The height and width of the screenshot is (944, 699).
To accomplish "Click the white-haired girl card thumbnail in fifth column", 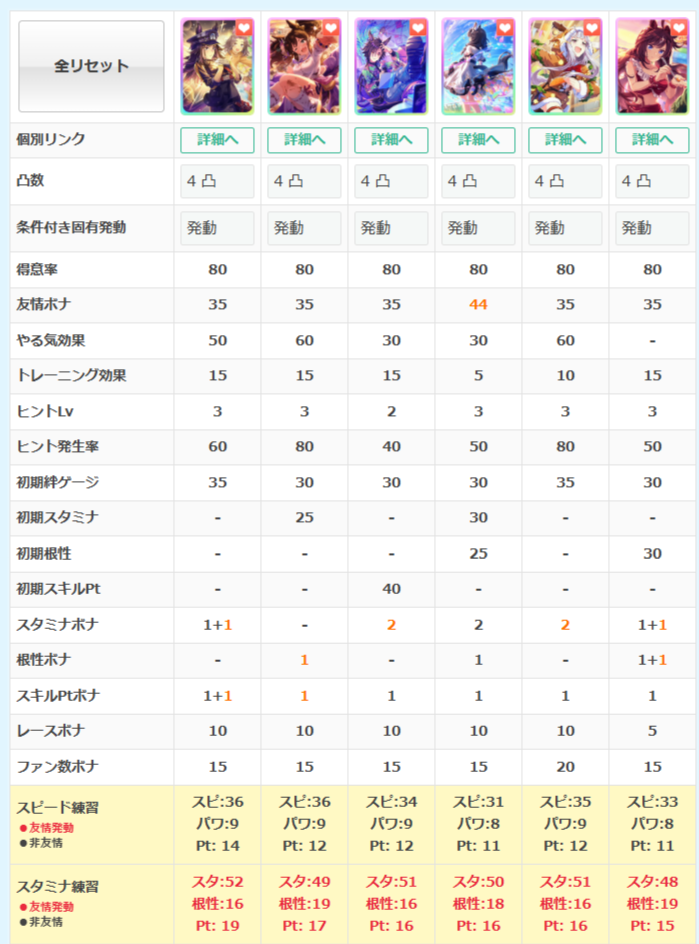I will coord(565,67).
